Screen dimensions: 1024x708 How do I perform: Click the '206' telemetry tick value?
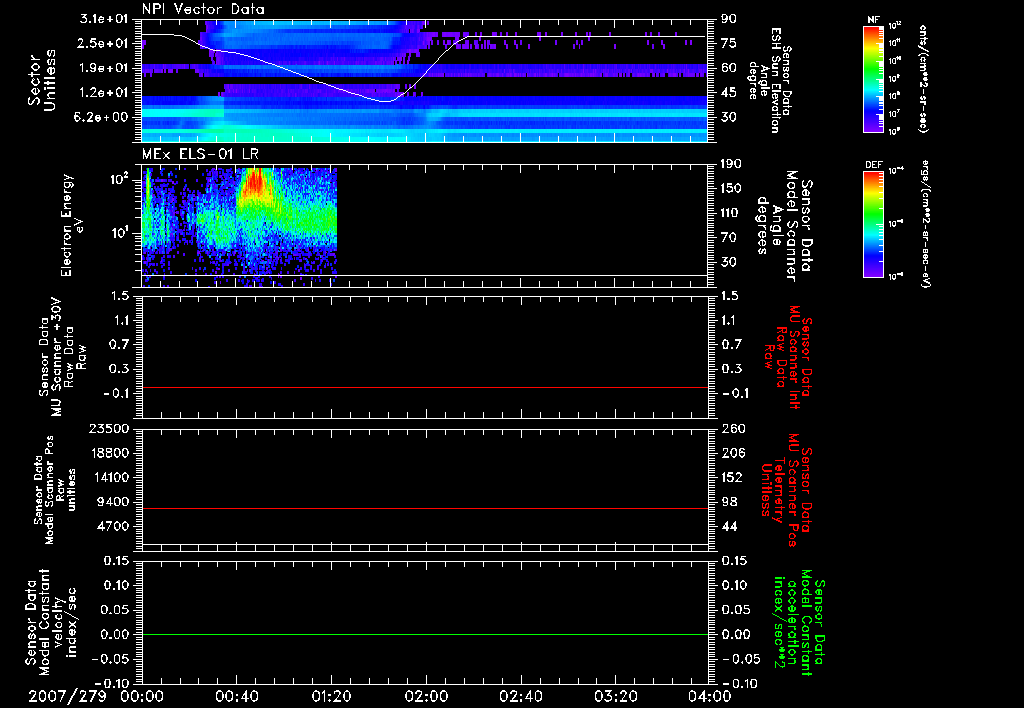[732, 453]
